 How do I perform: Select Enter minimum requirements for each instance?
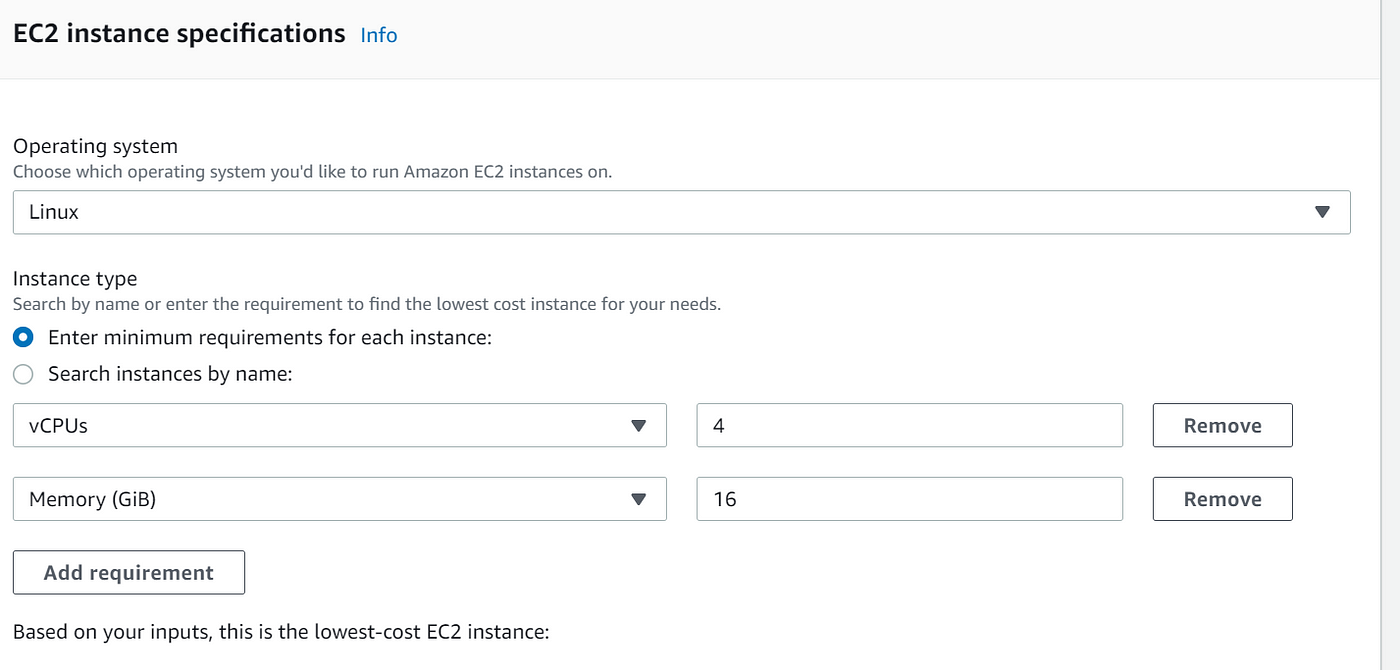click(x=23, y=337)
